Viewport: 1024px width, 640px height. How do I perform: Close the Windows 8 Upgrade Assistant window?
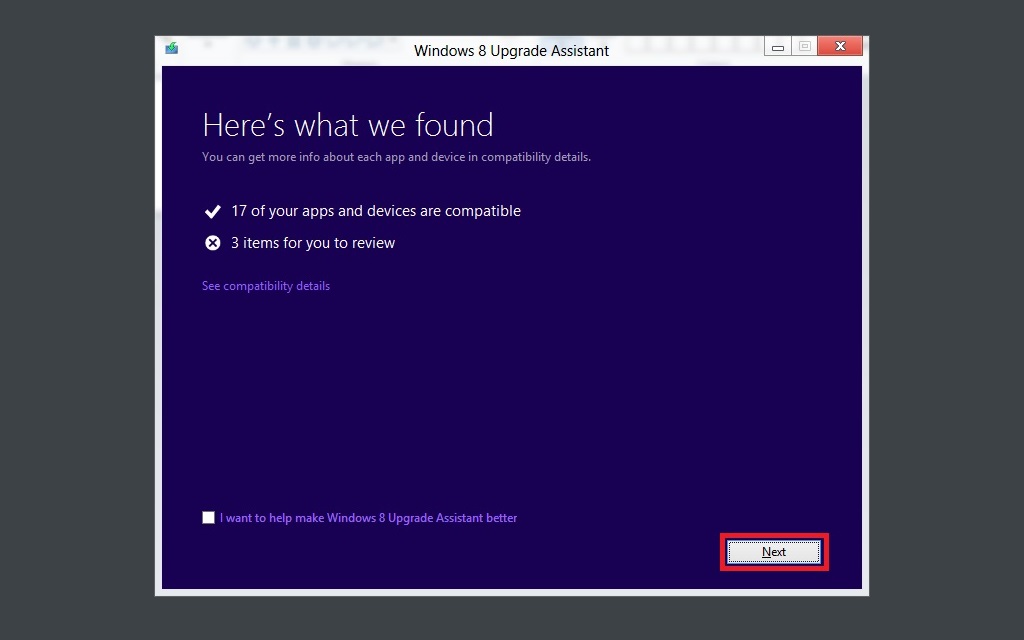840,47
